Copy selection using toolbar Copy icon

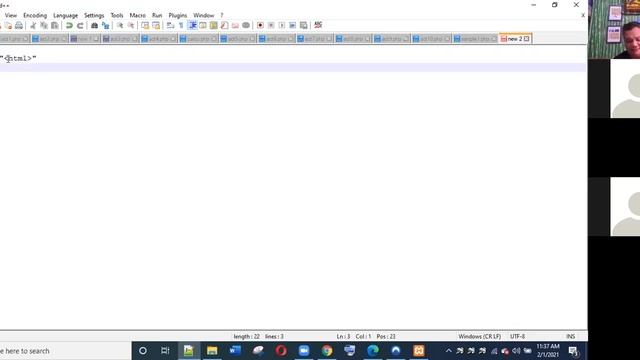[x=44, y=25]
